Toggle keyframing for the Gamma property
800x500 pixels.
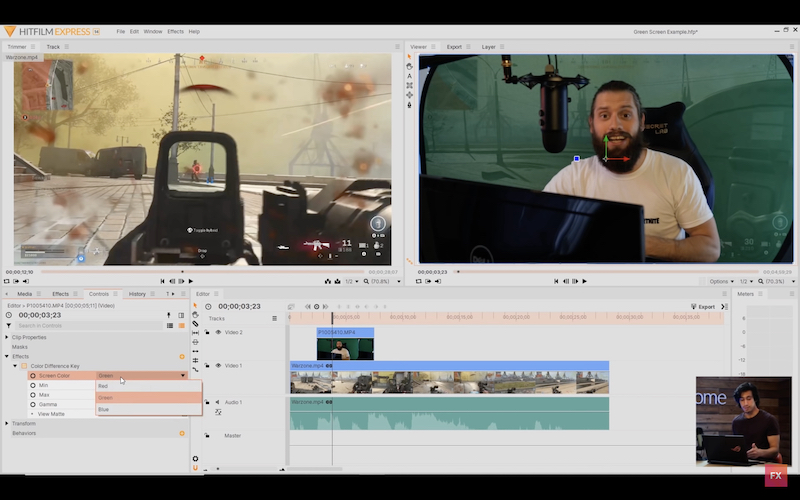click(33, 404)
